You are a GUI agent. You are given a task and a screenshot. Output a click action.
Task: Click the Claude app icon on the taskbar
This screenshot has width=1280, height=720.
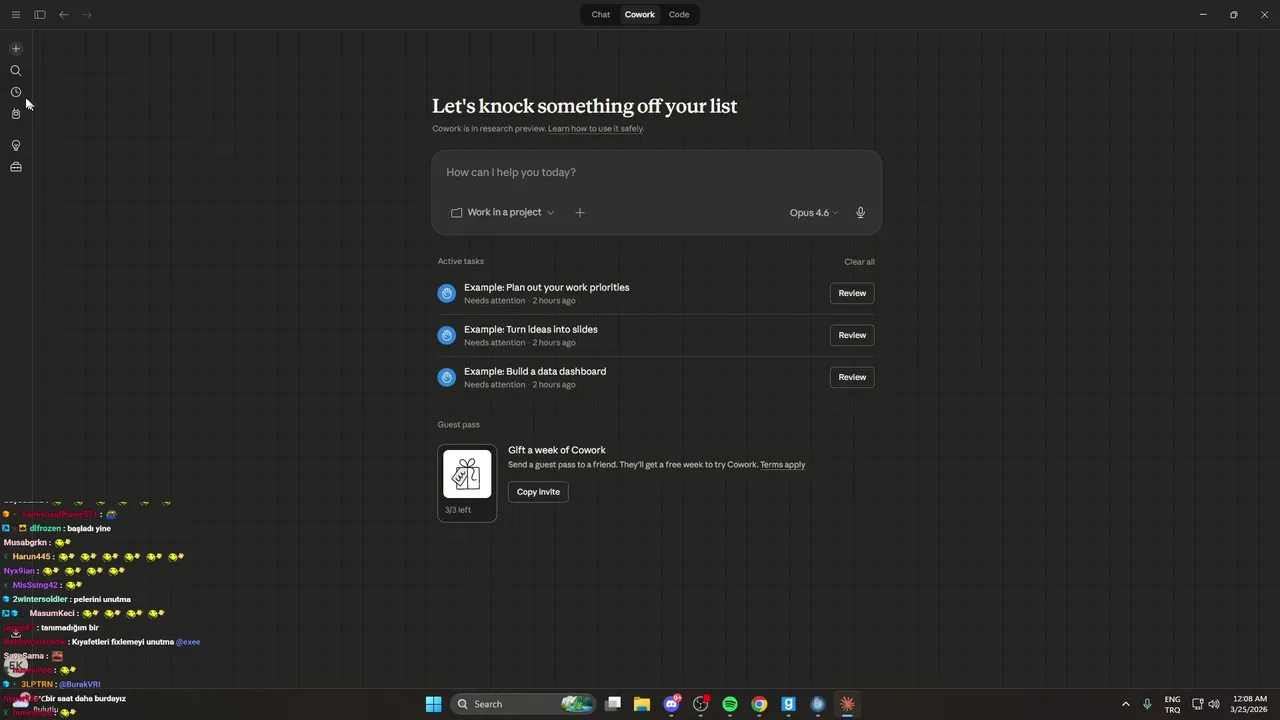pyautogui.click(x=847, y=704)
